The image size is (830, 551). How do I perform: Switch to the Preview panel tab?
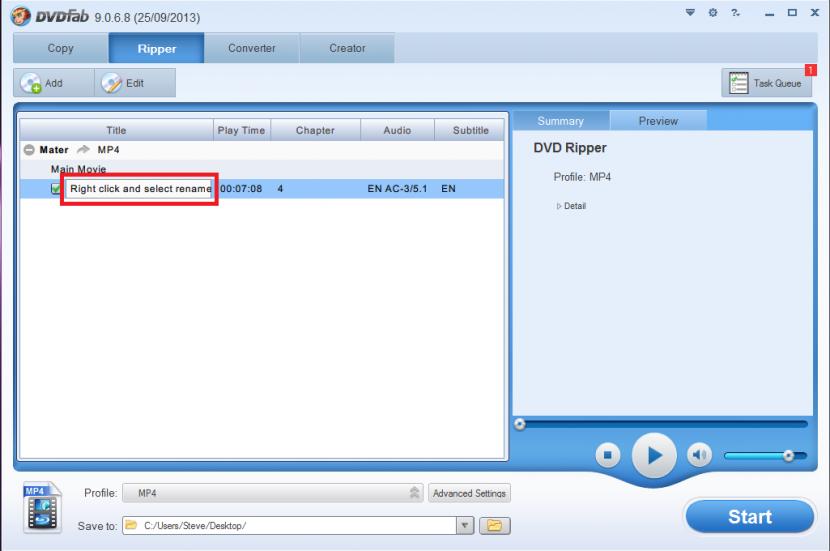tap(658, 121)
